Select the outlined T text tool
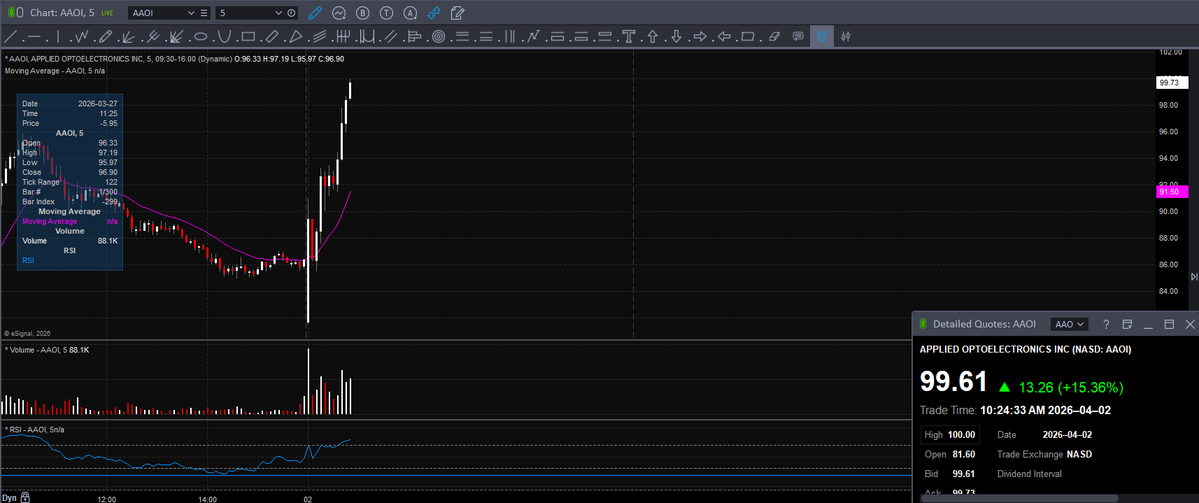The height and width of the screenshot is (503, 1199). pyautogui.click(x=629, y=37)
